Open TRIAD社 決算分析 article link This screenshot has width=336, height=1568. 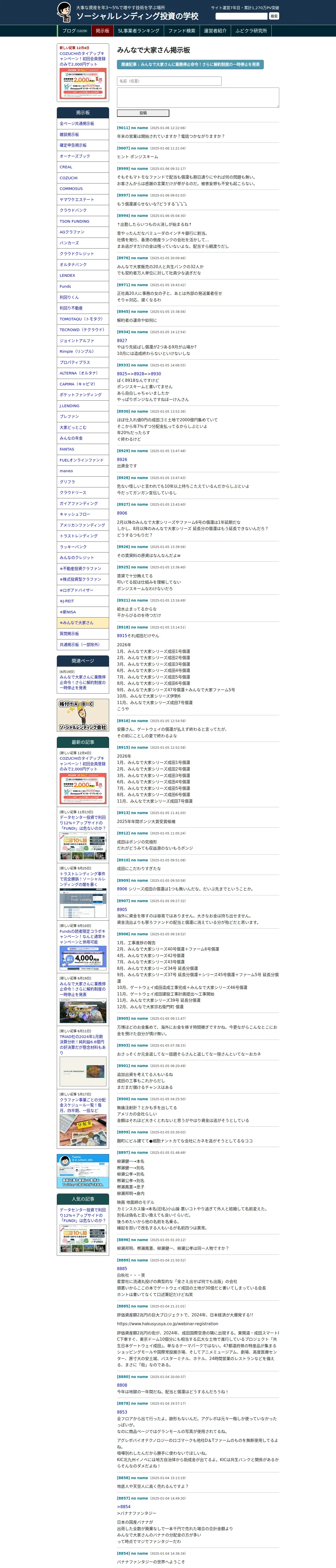pos(83,1045)
